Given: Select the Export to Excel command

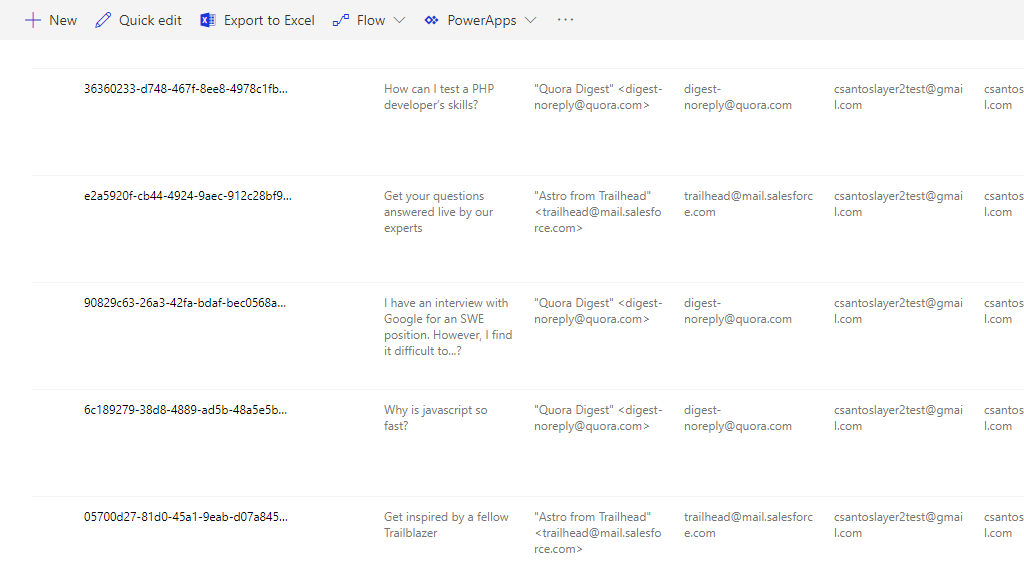Looking at the screenshot, I should pos(269,20).
